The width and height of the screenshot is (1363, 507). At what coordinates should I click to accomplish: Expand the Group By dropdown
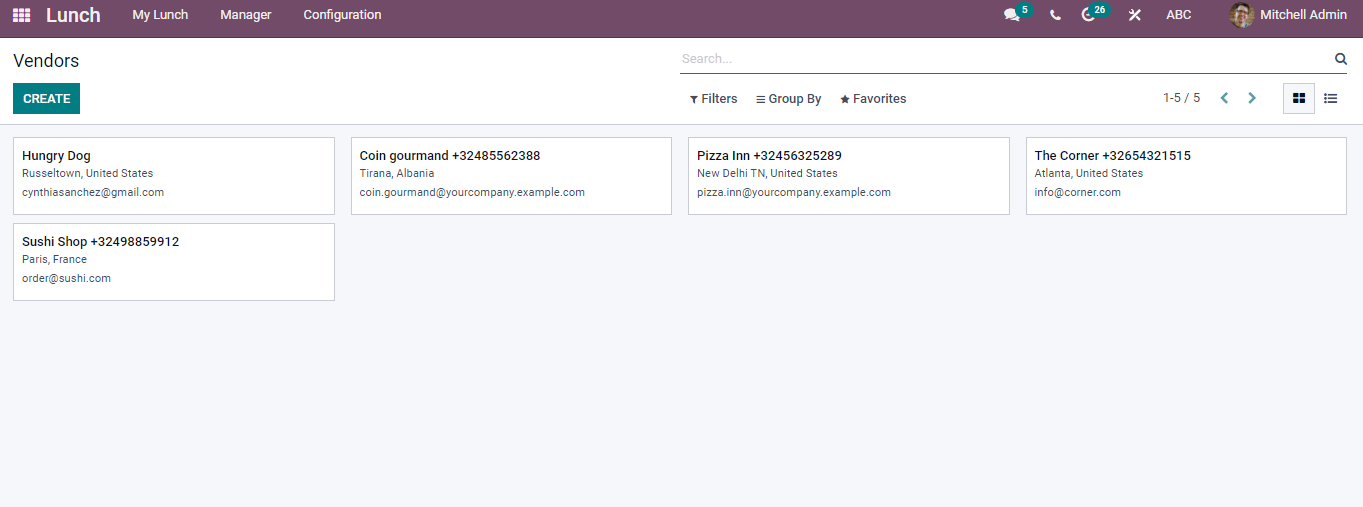click(x=789, y=99)
